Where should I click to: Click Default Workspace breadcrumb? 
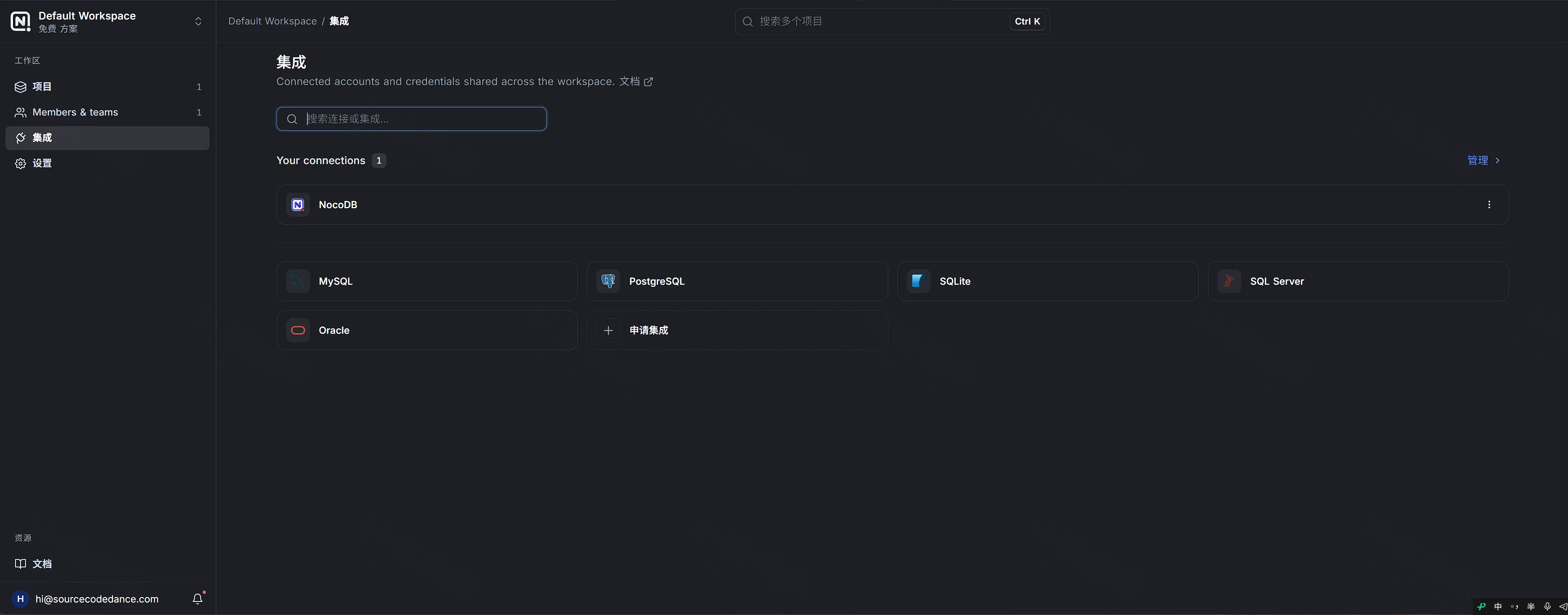pos(272,22)
